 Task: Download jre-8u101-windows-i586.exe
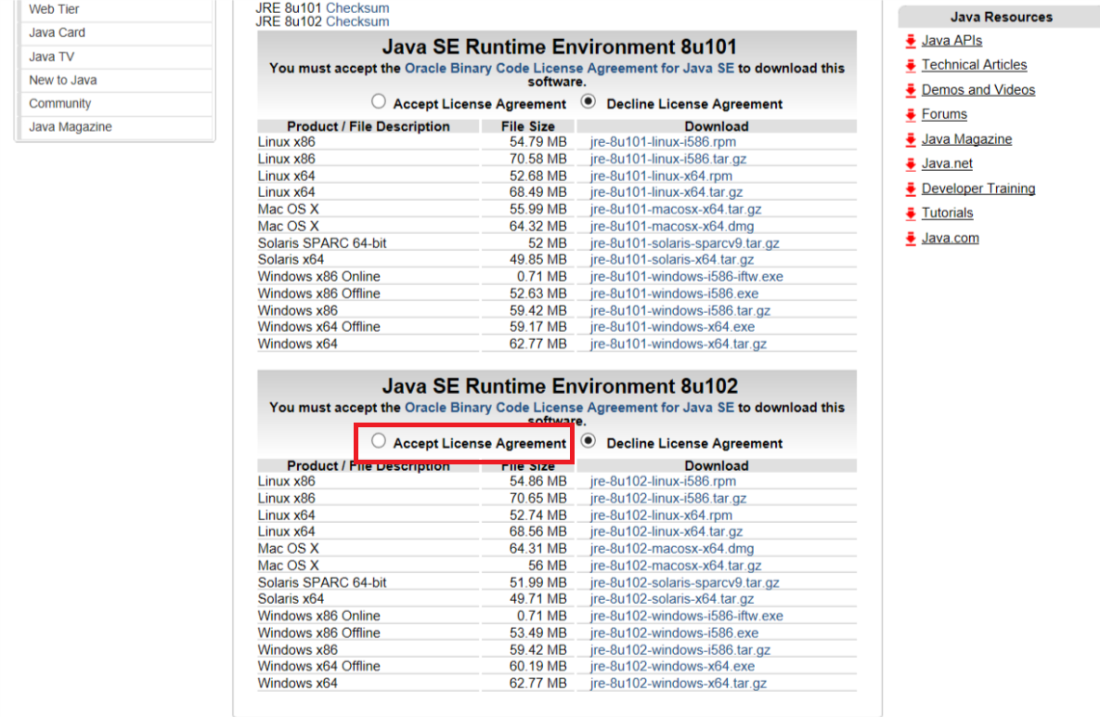pos(674,293)
